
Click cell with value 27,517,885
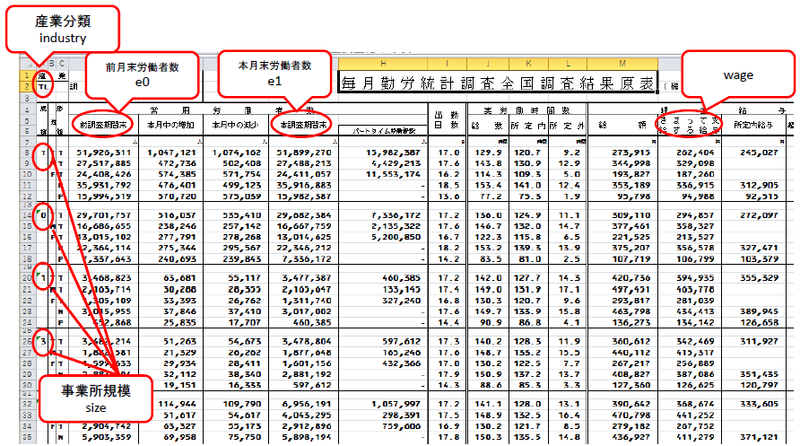point(104,163)
